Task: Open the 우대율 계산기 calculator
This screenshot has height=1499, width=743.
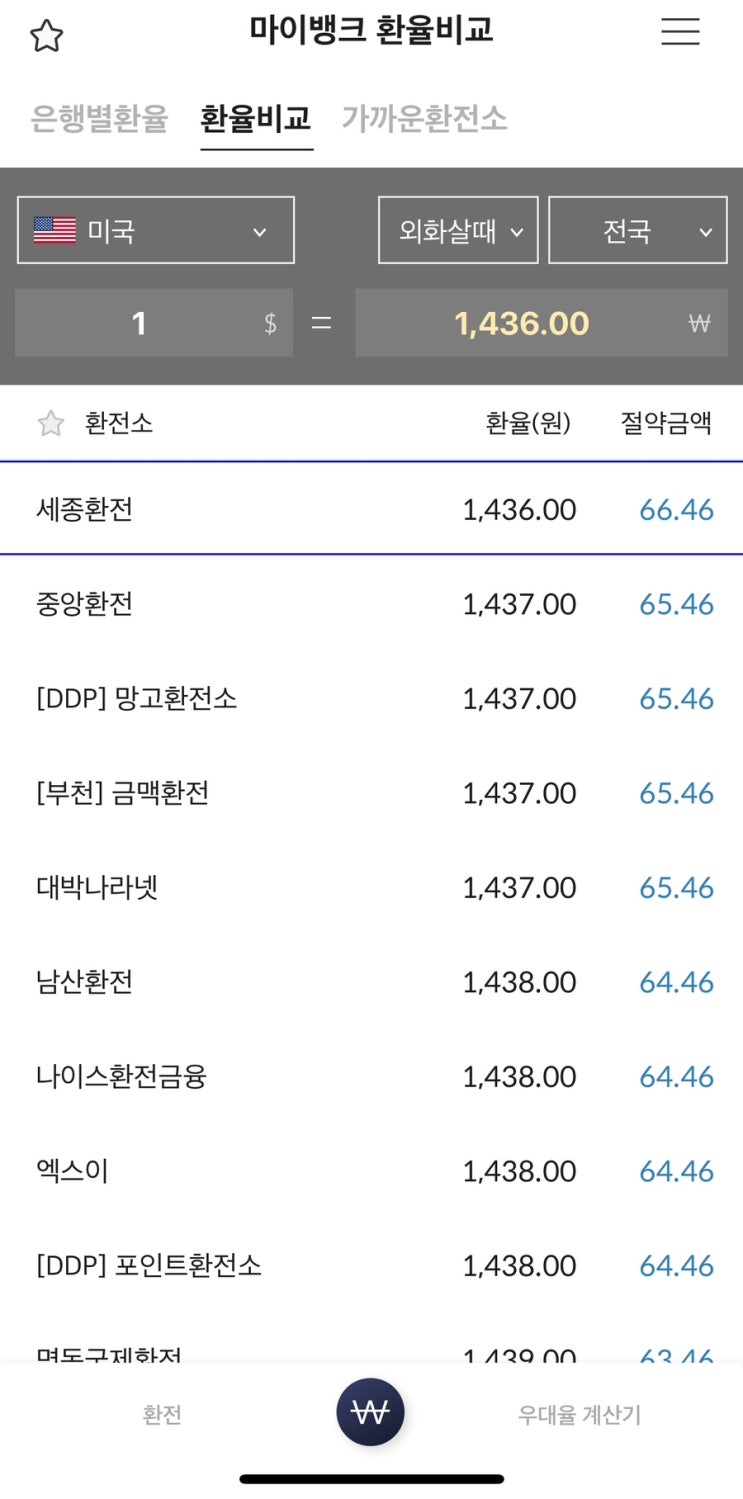Action: tap(579, 1415)
